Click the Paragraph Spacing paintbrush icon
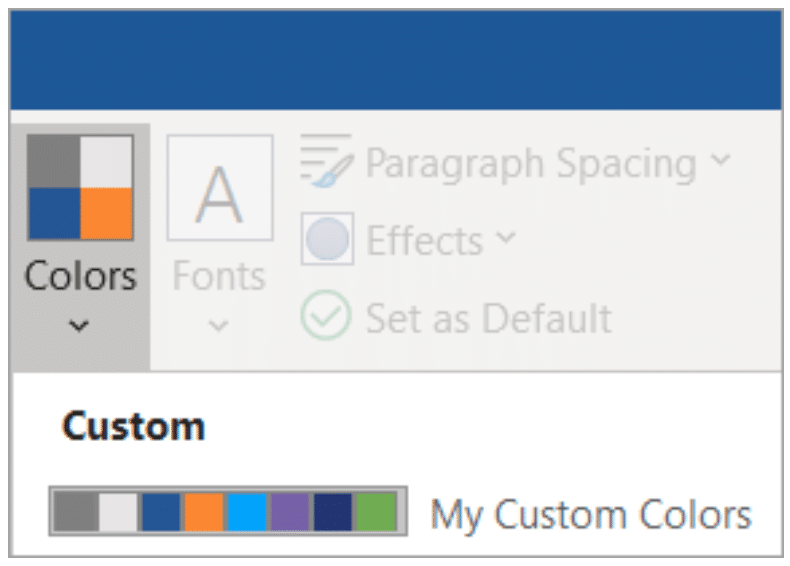The image size is (790, 566). click(326, 161)
